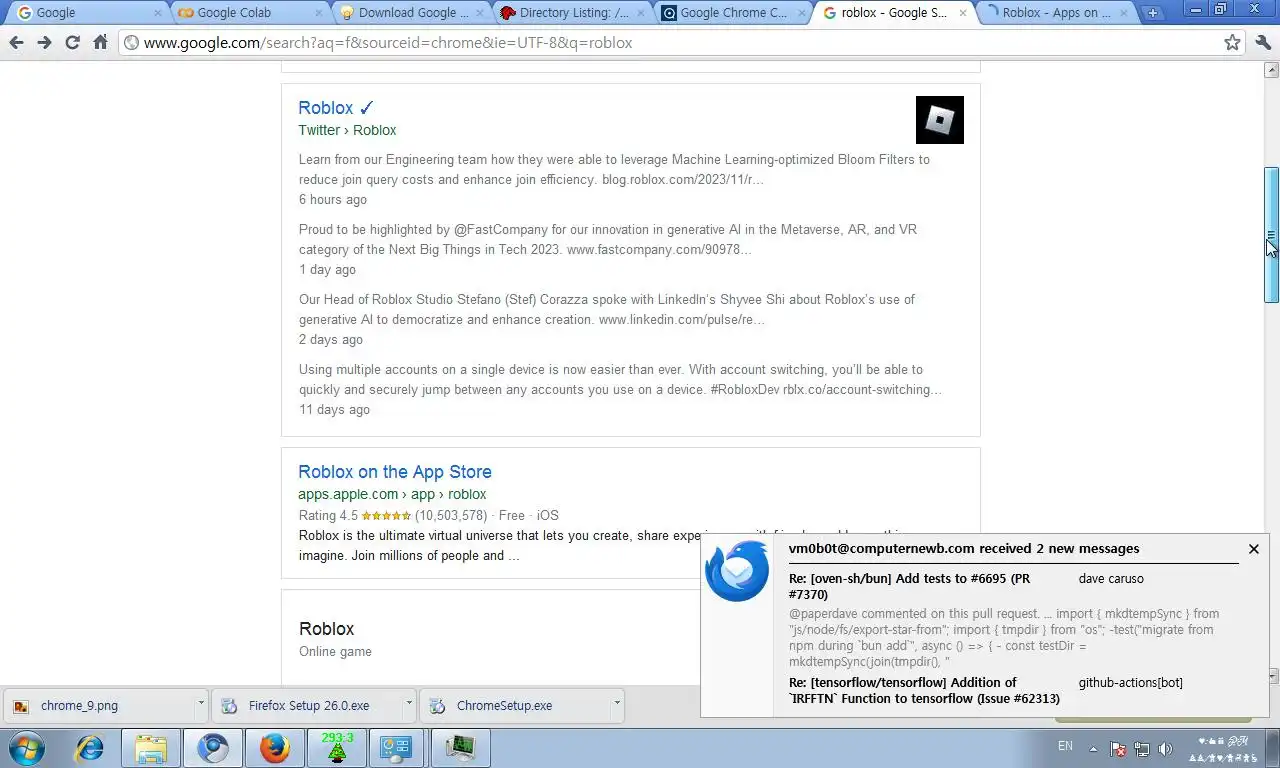Reload the current page

point(72,43)
